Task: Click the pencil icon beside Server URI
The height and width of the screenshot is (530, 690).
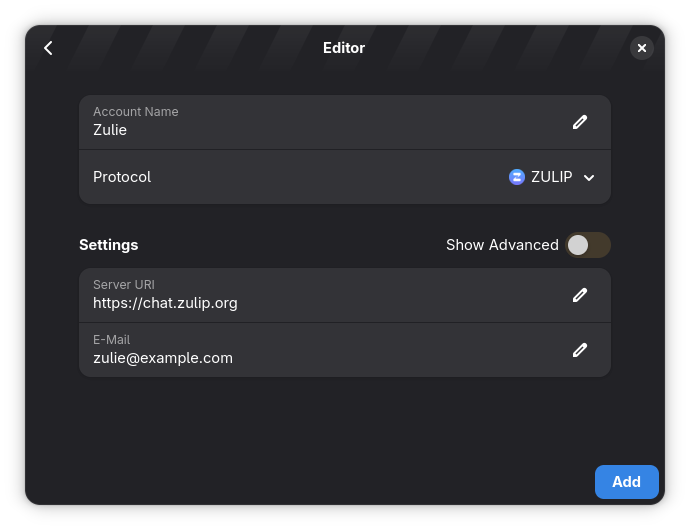Action: pos(580,295)
